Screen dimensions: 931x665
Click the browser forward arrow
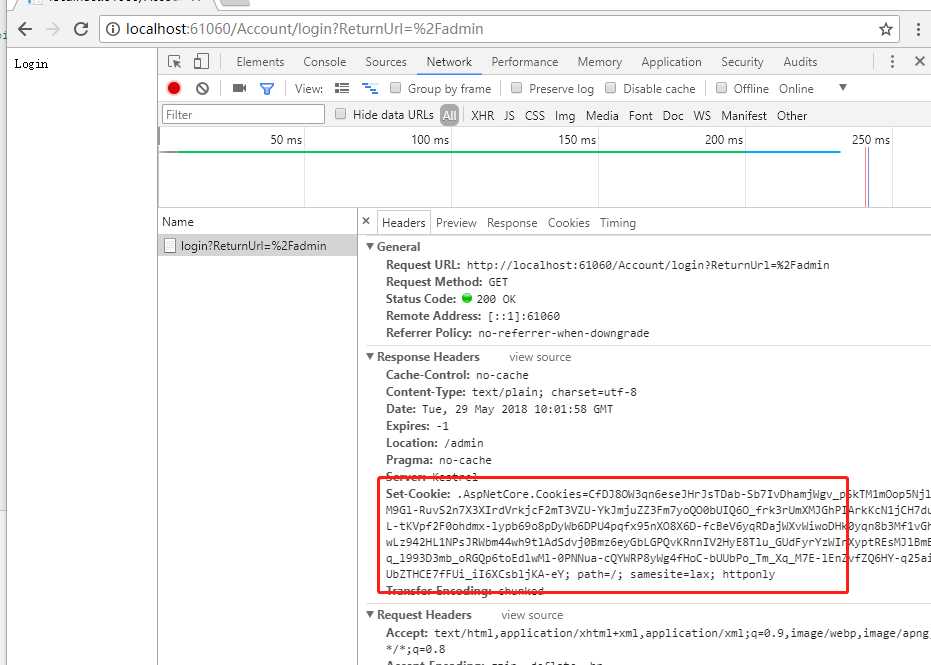click(53, 28)
